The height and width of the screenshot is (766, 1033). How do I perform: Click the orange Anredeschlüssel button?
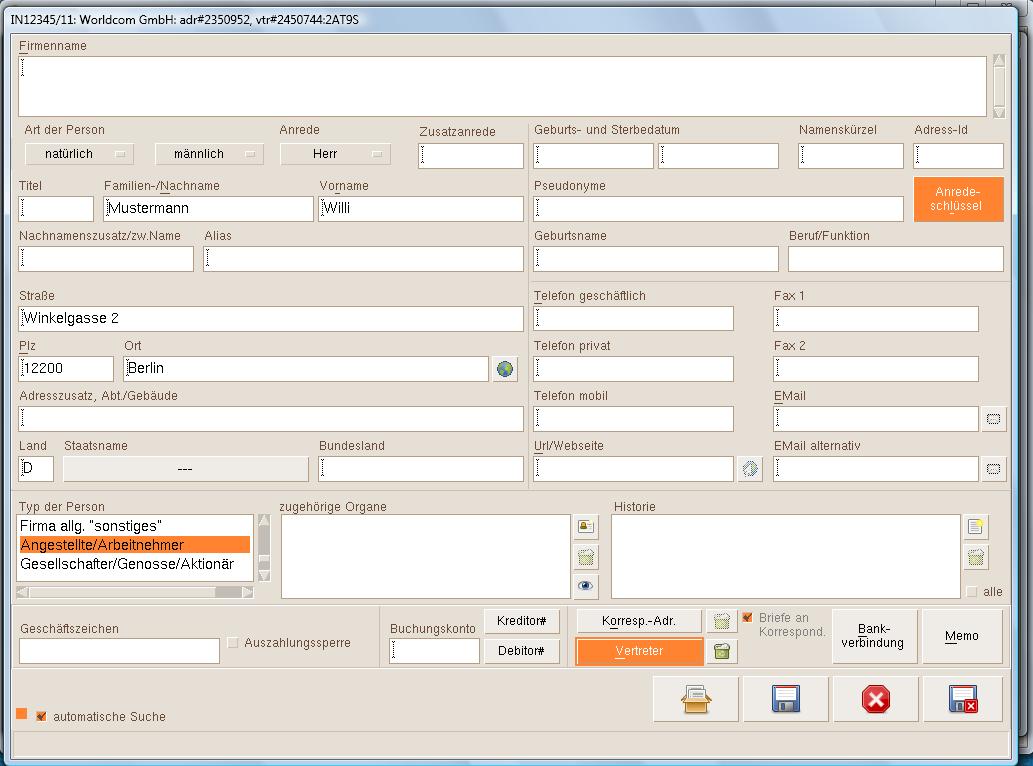pyautogui.click(x=958, y=199)
